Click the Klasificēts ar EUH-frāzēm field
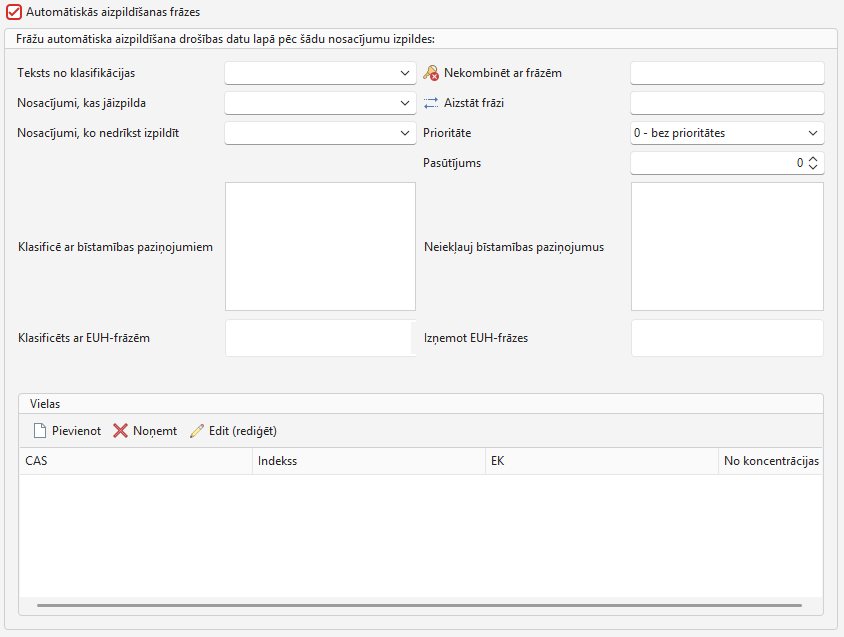 (320, 338)
